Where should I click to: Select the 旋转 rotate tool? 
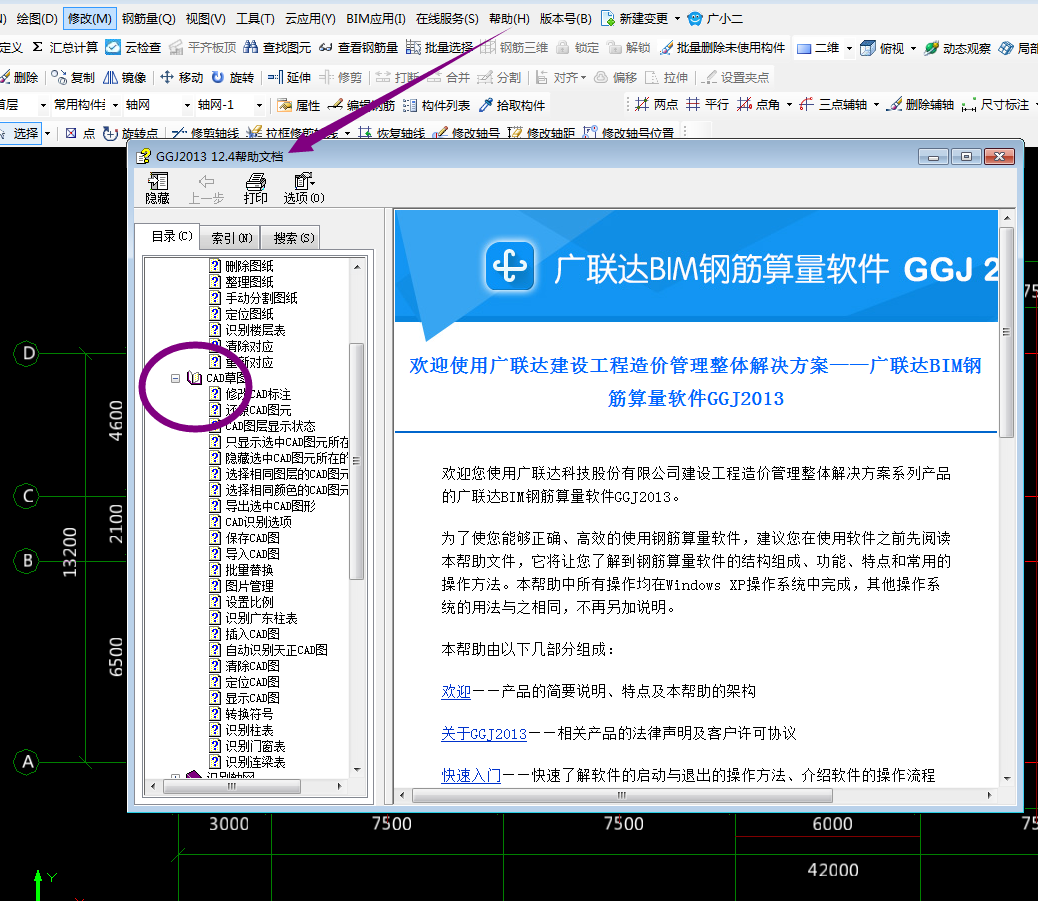coord(232,77)
